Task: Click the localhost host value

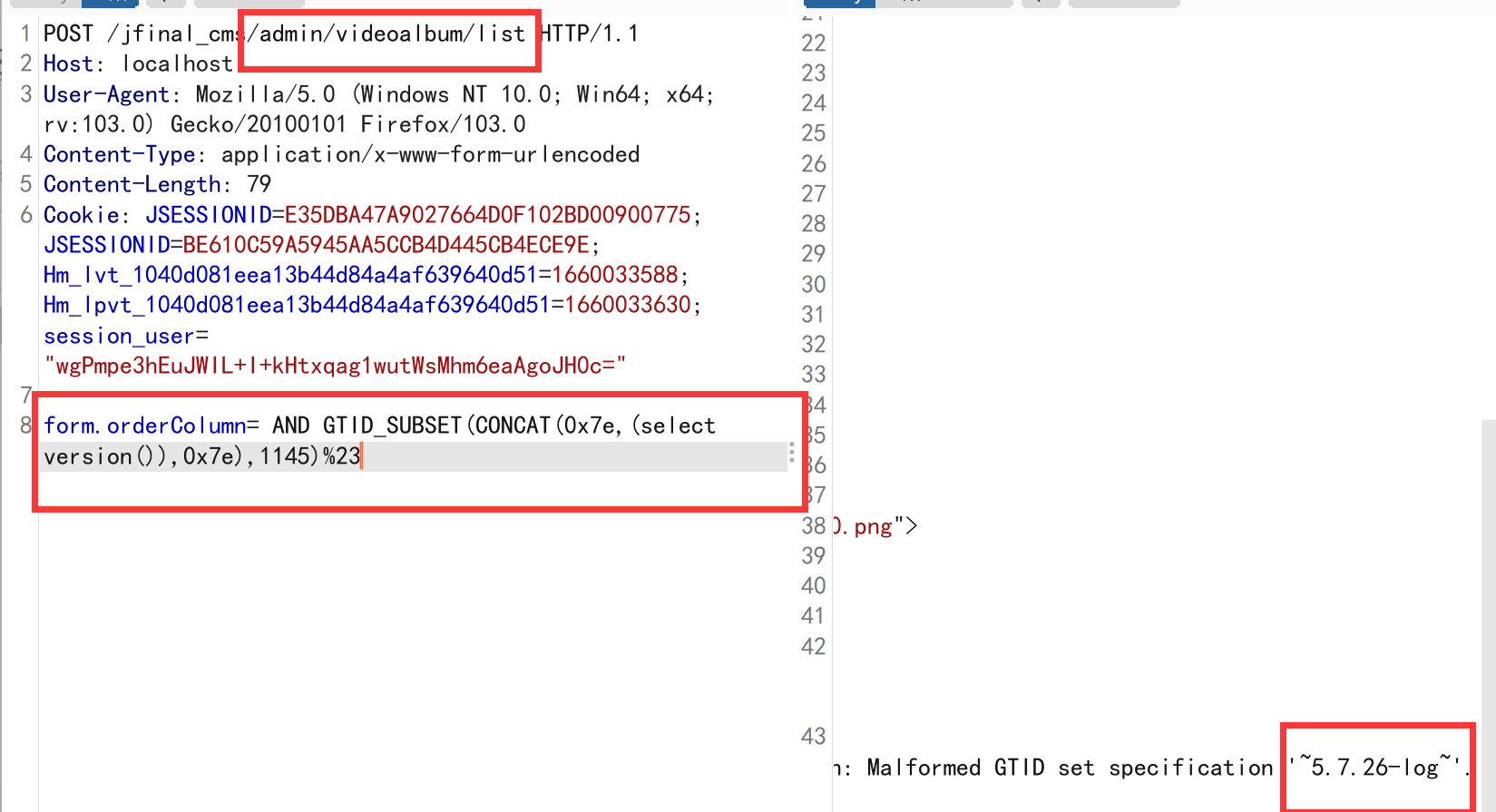Action: tap(178, 64)
